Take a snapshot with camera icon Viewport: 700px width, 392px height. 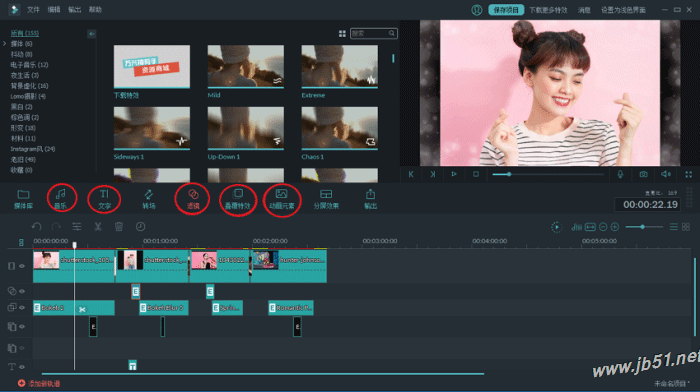pyautogui.click(x=643, y=174)
